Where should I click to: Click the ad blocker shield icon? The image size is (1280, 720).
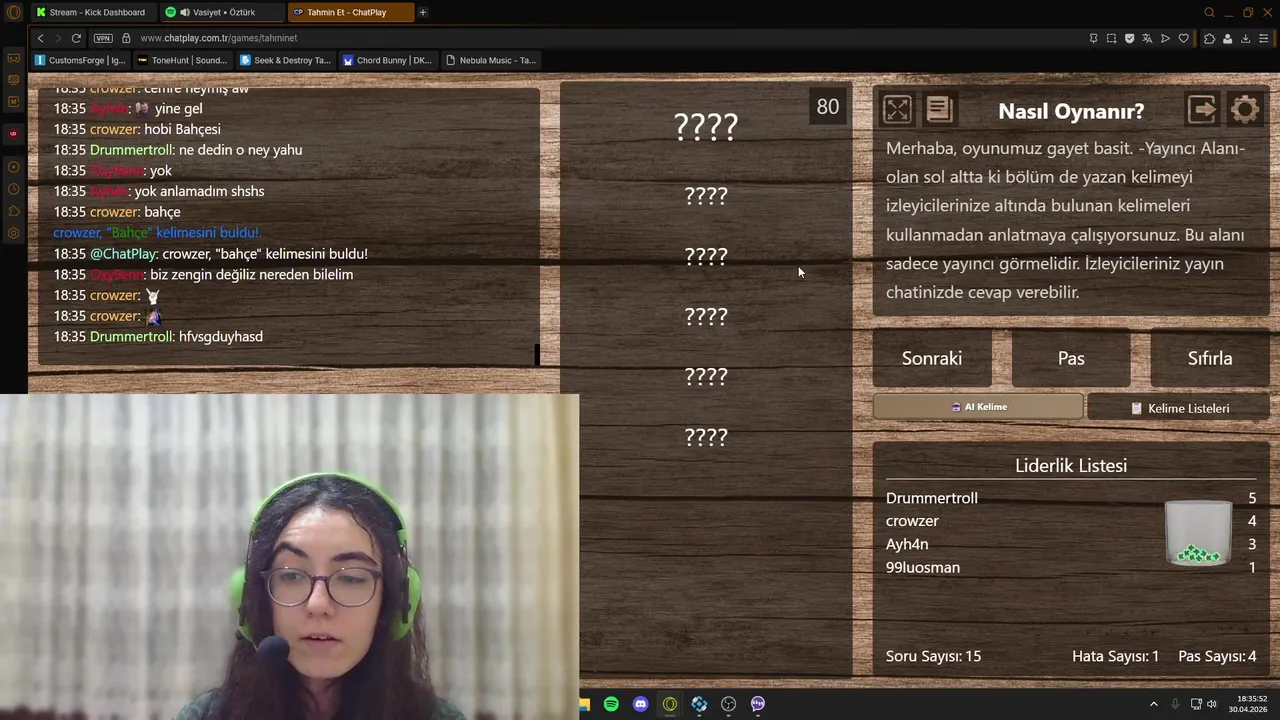[x=1129, y=38]
